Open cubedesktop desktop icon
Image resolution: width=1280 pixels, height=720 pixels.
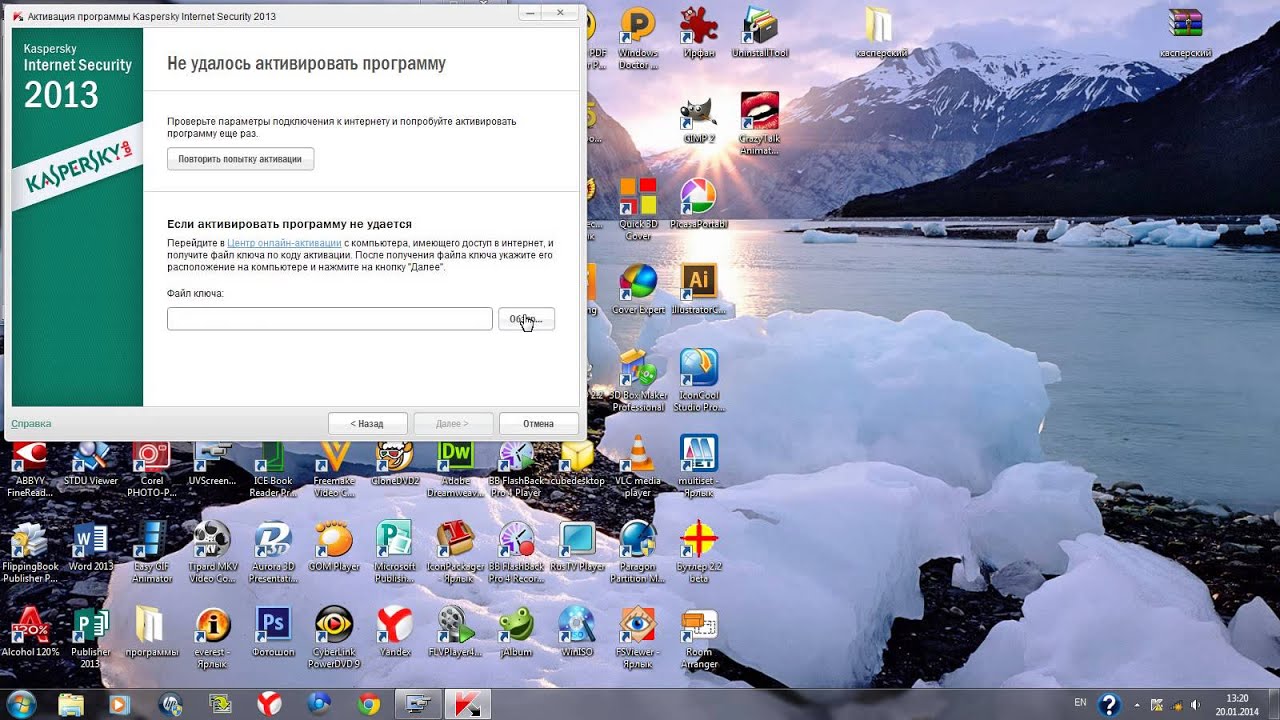pos(577,464)
